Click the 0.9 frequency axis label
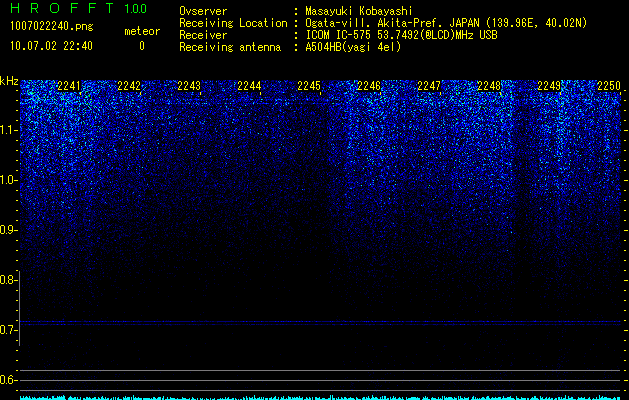Image resolution: width=629 pixels, height=400 pixels. click(x=9, y=230)
